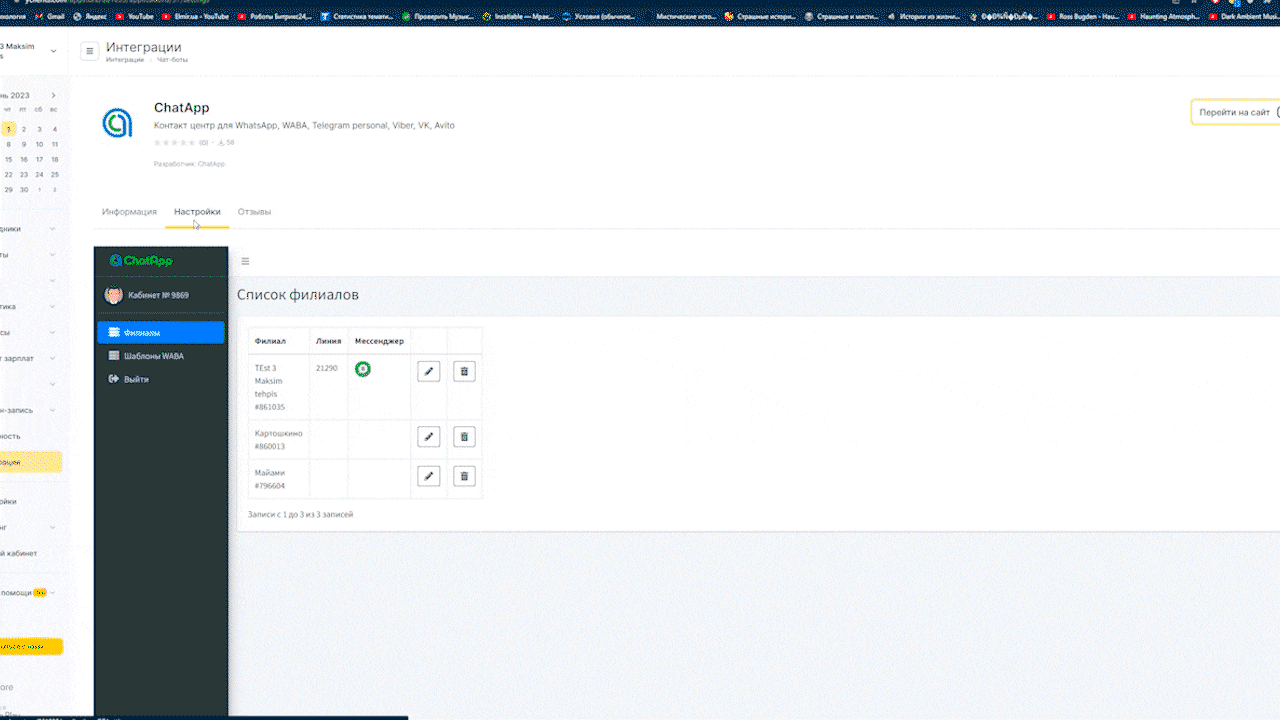Open Шаблоны WABA in ChatApp menu
The image size is (1280, 720).
point(153,356)
